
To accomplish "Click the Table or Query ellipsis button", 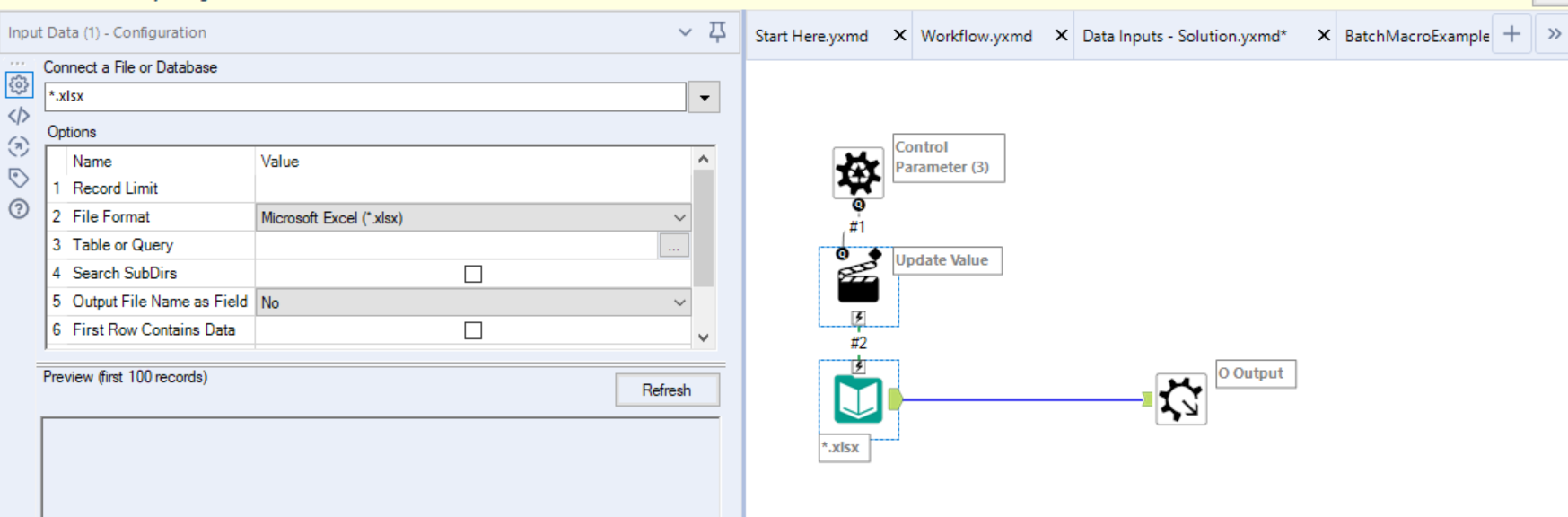I will point(673,246).
